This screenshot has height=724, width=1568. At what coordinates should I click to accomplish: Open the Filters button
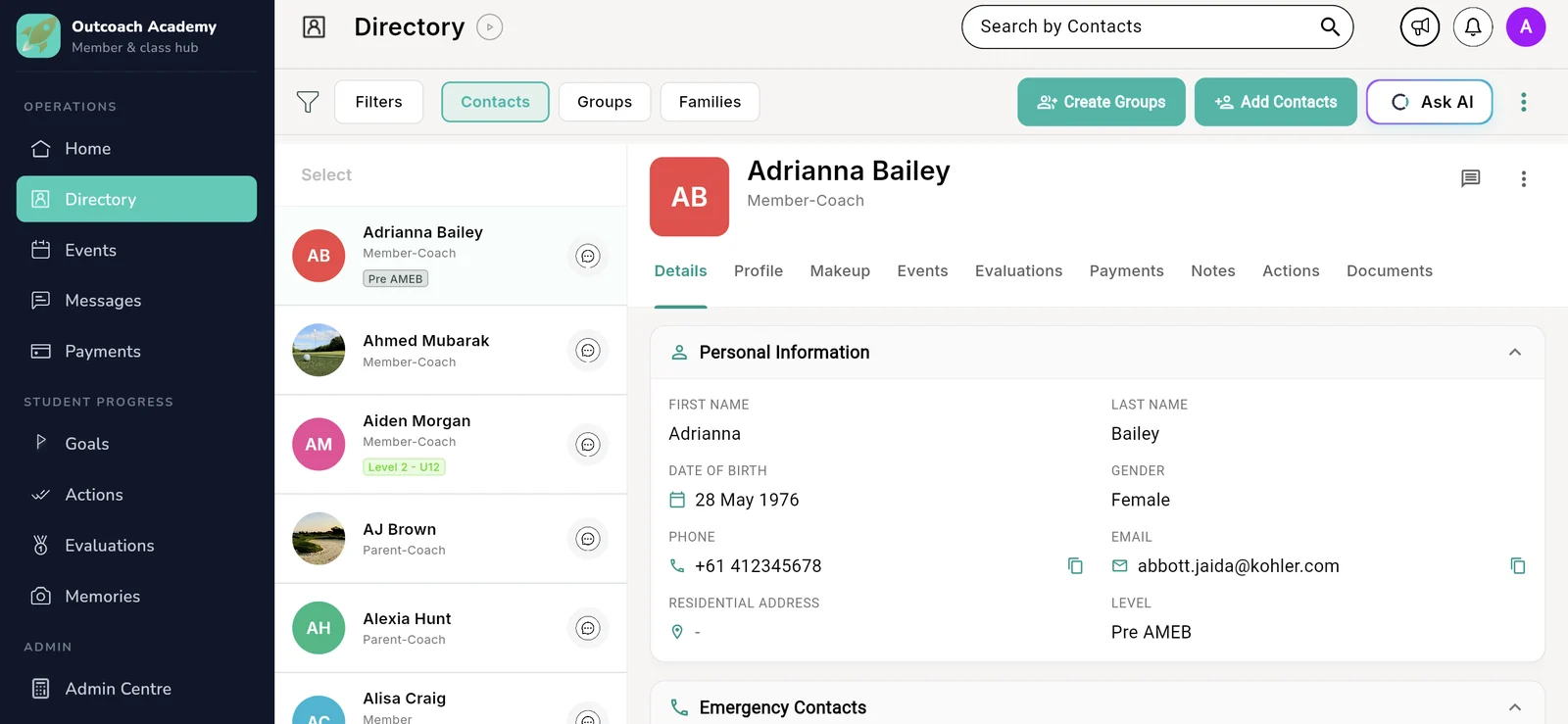[378, 102]
